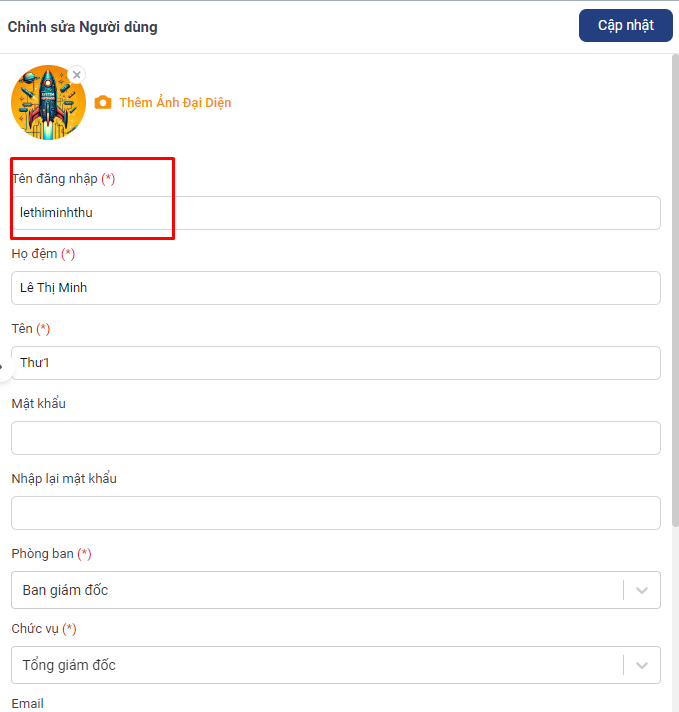
Task: Open Phòng ban combo showing Ban giám đốc
Action: (315, 590)
